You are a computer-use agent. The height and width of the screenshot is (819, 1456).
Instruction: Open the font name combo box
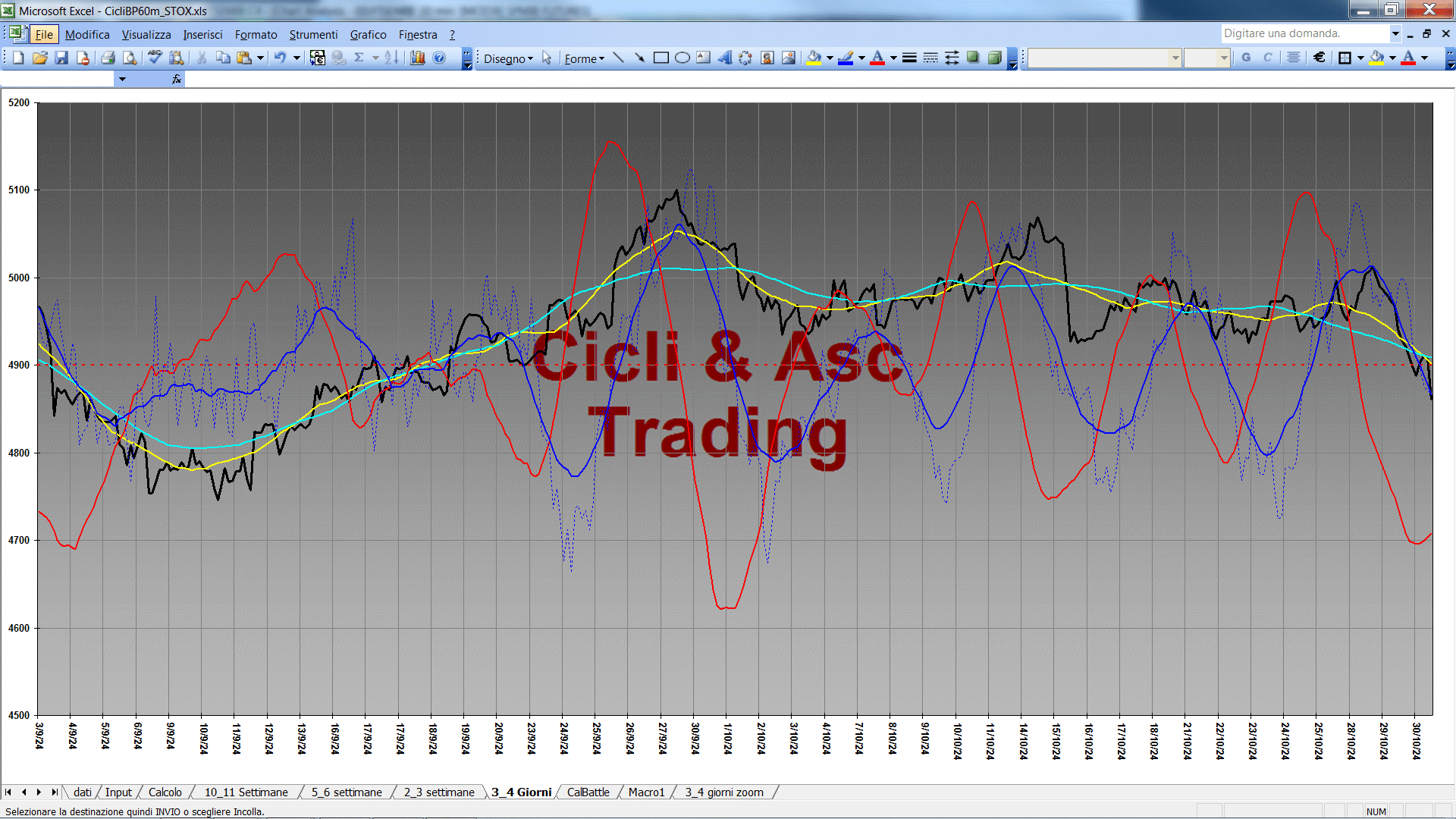pyautogui.click(x=1105, y=58)
